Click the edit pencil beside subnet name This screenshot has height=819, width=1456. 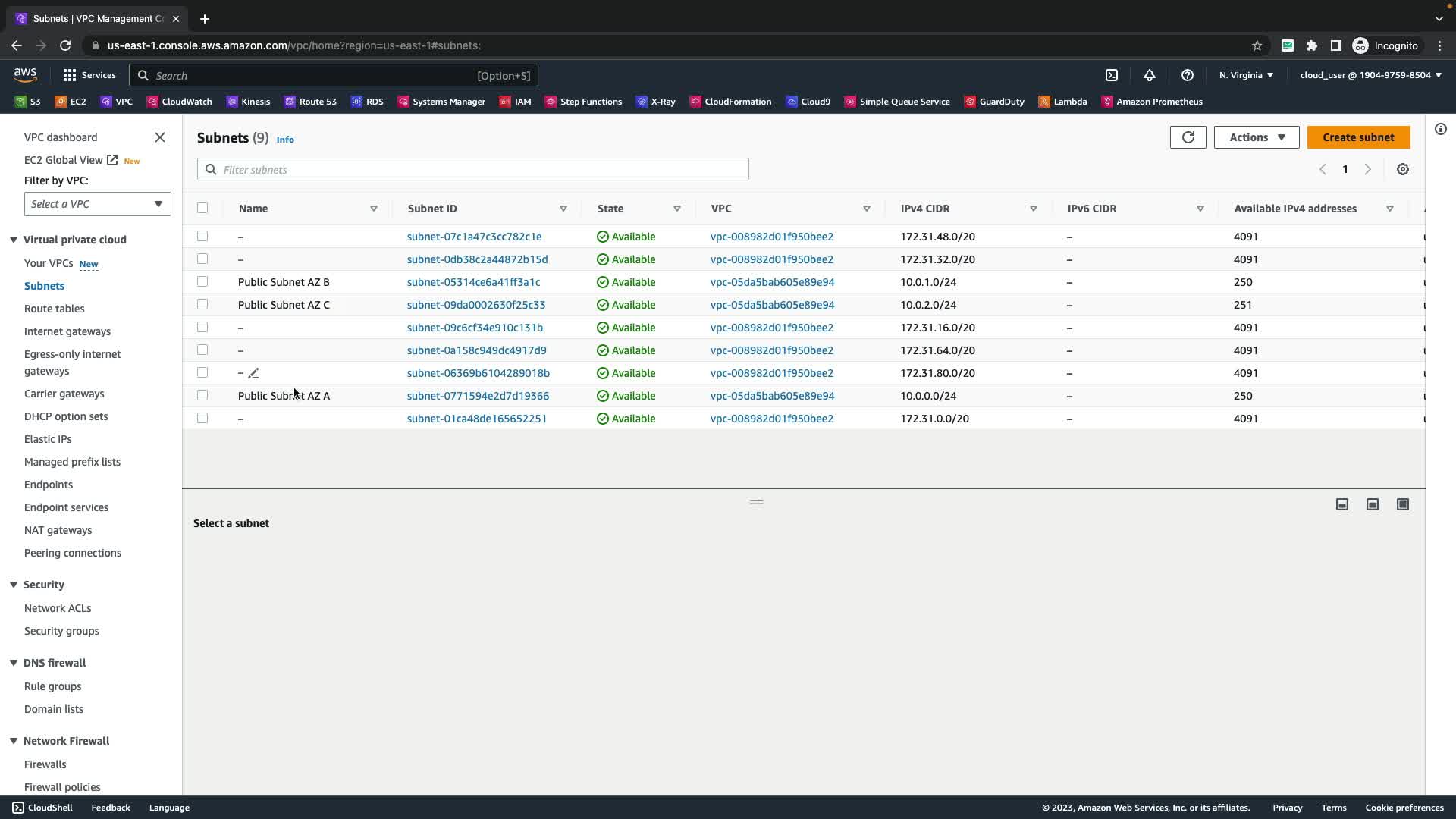[x=254, y=373]
